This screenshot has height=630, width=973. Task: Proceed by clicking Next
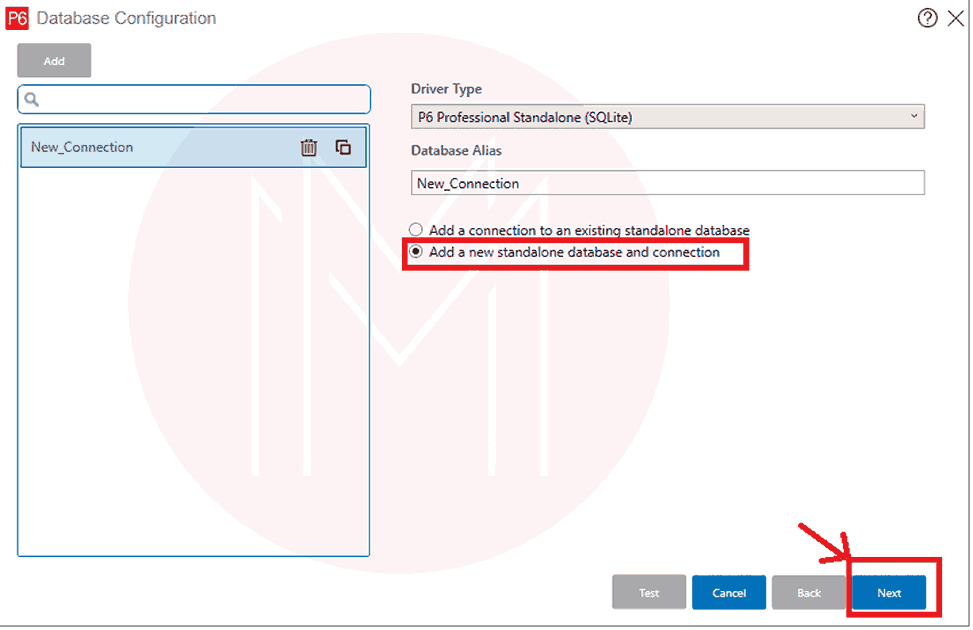point(889,593)
